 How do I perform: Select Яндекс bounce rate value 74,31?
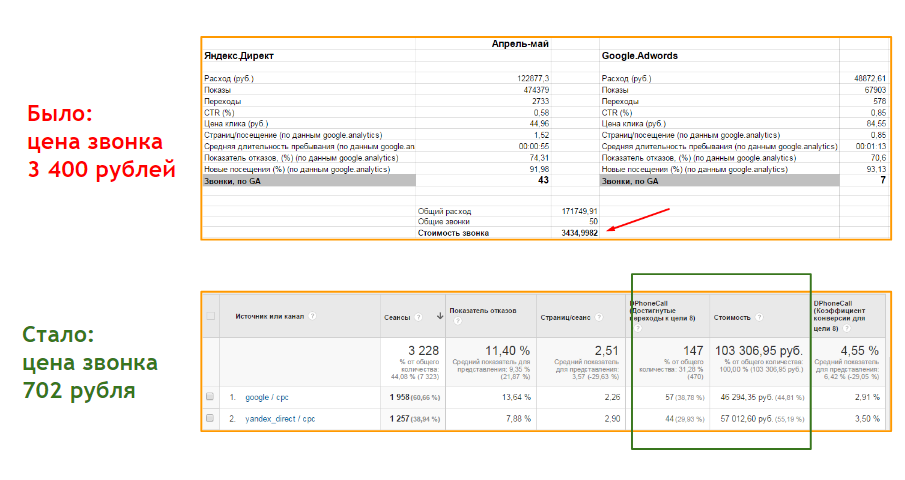click(x=539, y=158)
